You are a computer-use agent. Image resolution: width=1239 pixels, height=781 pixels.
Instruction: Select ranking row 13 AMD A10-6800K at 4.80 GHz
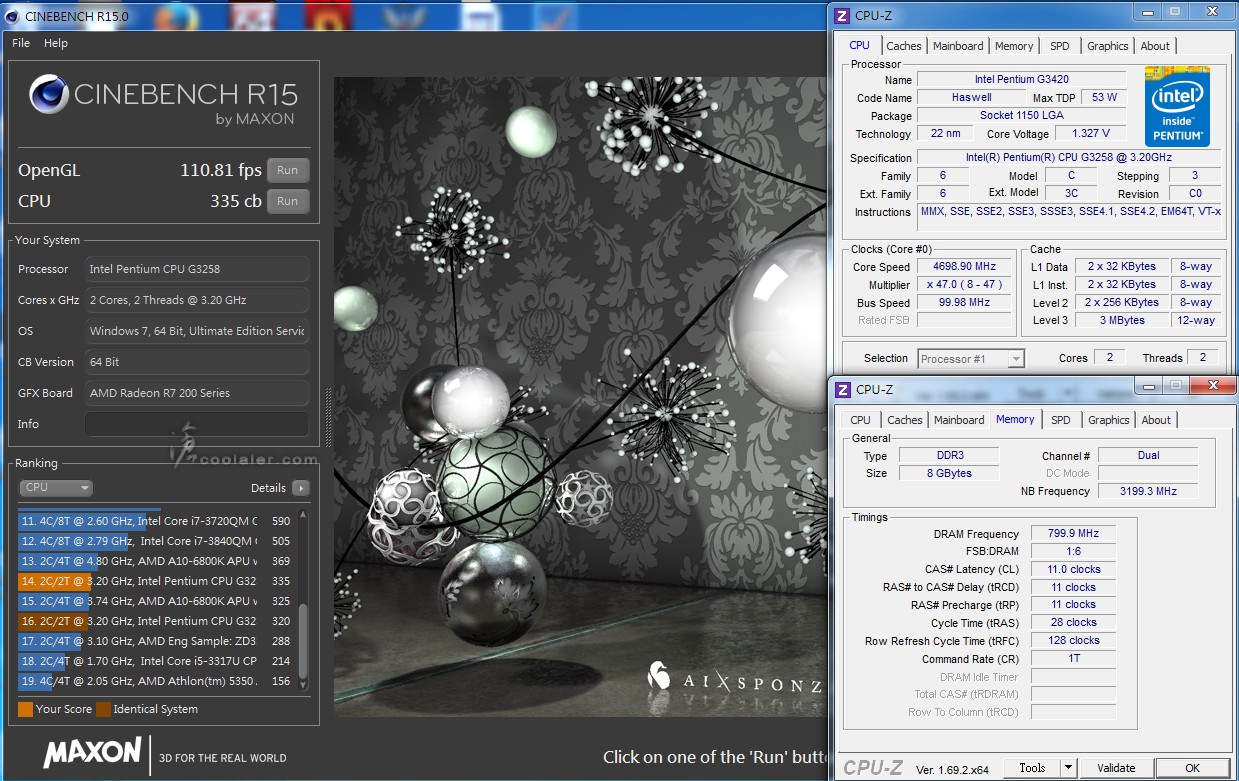(x=155, y=561)
